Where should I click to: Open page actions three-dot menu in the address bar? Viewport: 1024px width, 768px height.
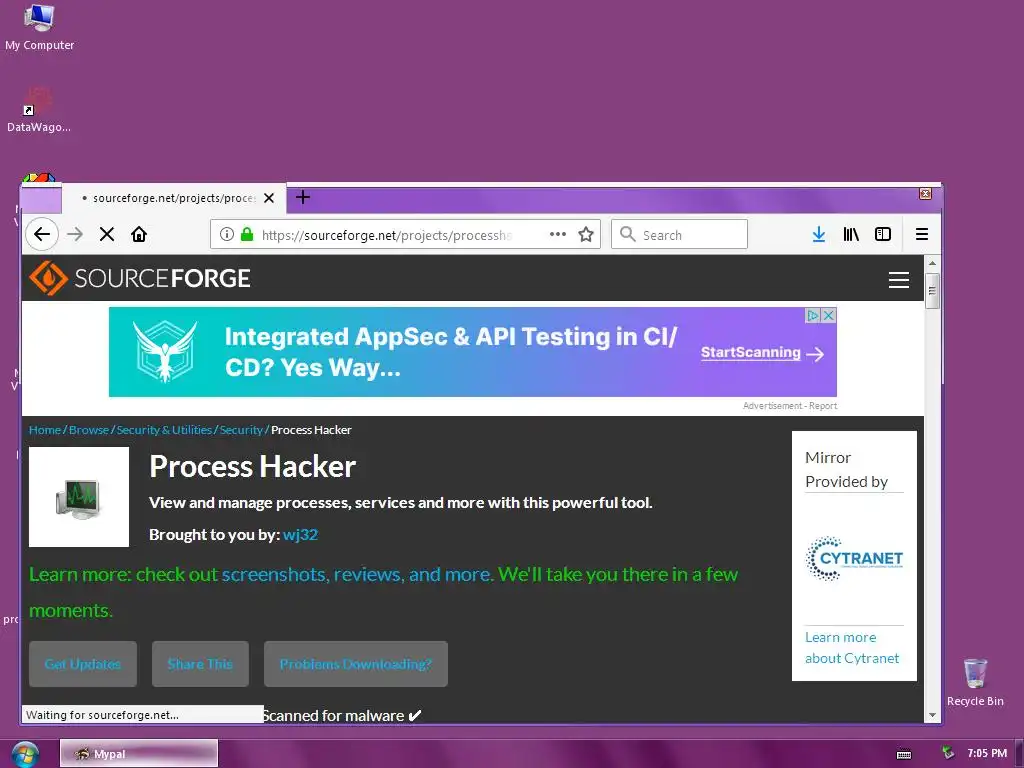click(x=557, y=234)
